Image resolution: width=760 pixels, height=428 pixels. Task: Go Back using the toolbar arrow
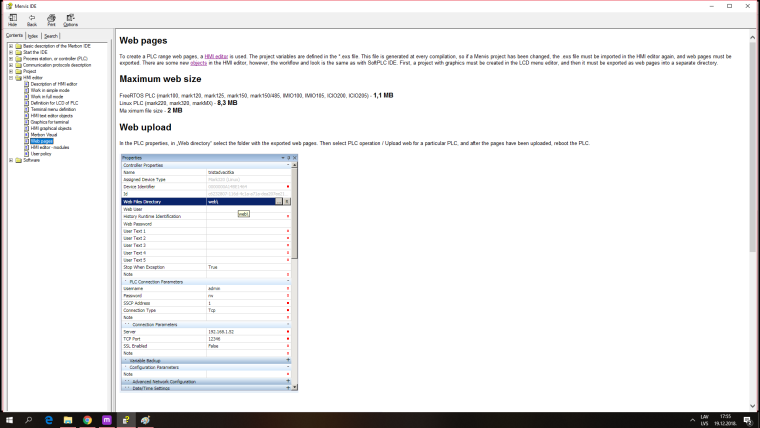pyautogui.click(x=32, y=20)
